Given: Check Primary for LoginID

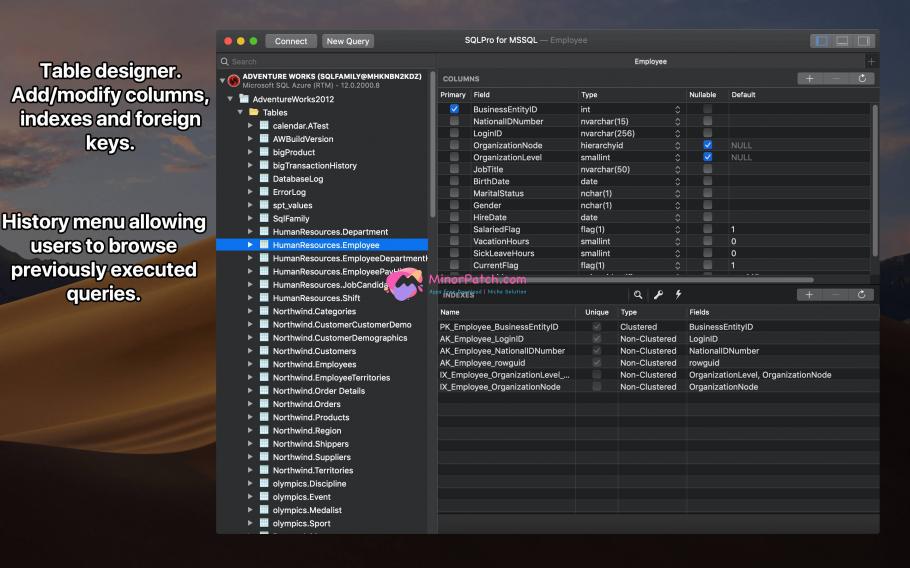Looking at the screenshot, I should point(454,133).
